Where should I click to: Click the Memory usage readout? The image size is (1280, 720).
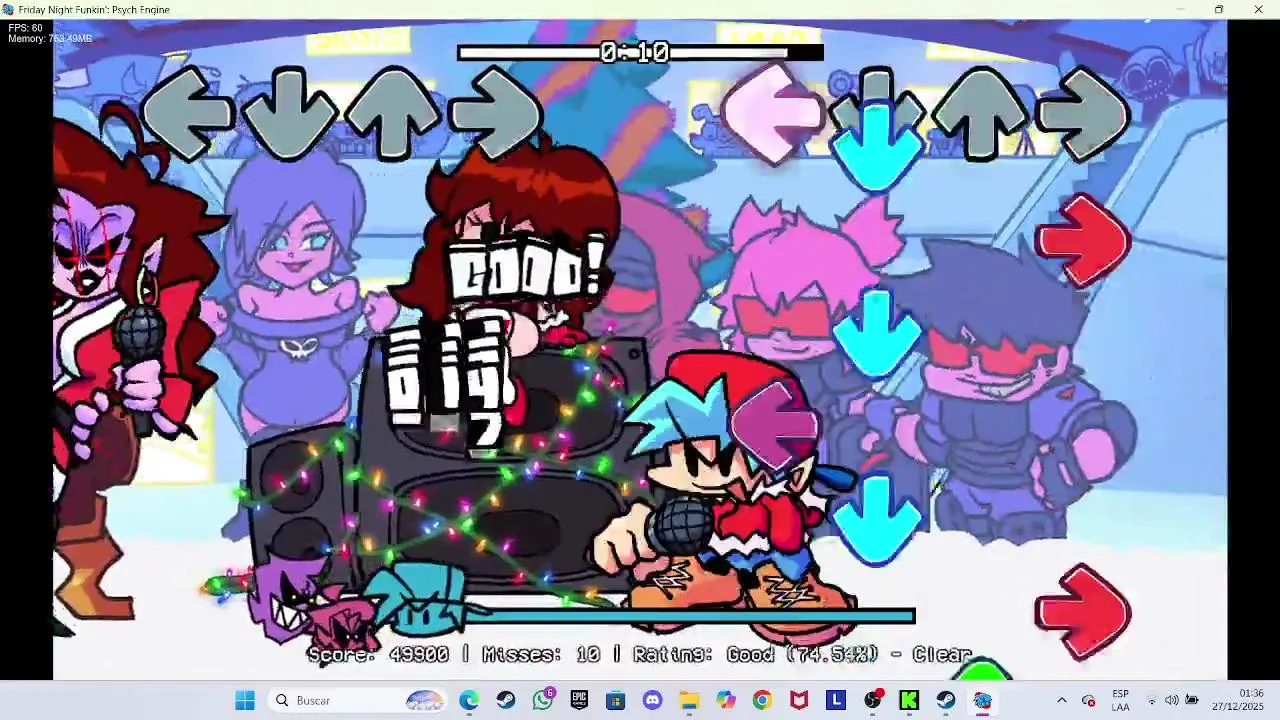coord(50,39)
